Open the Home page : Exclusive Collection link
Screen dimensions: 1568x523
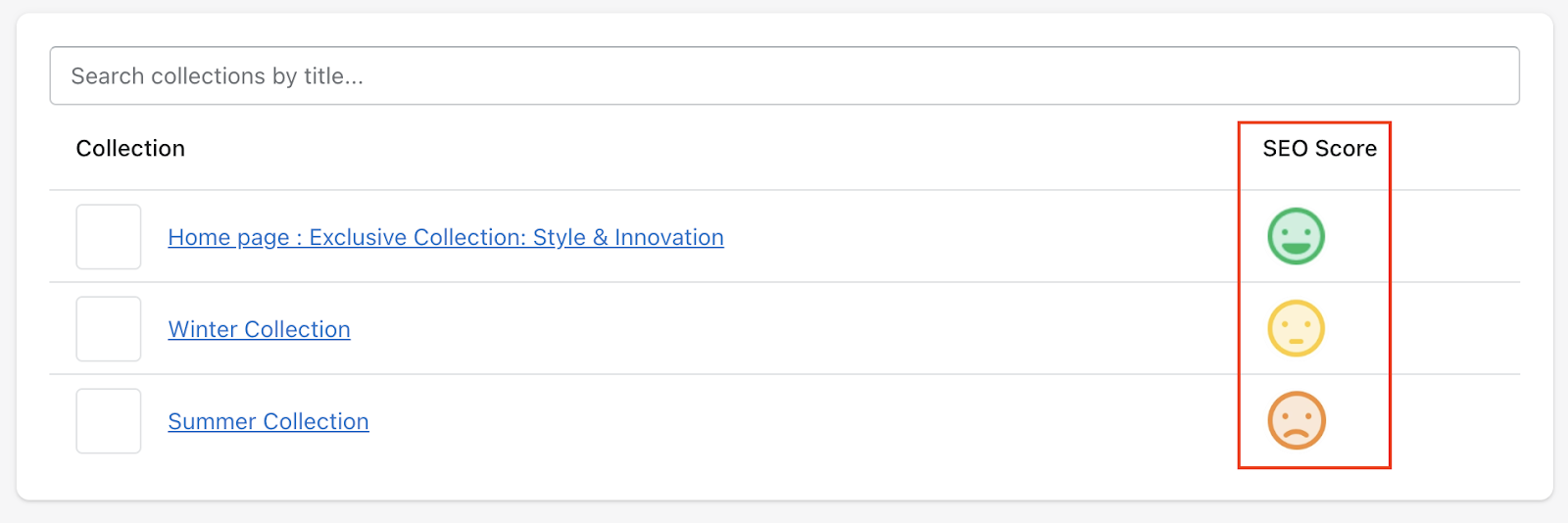point(446,237)
